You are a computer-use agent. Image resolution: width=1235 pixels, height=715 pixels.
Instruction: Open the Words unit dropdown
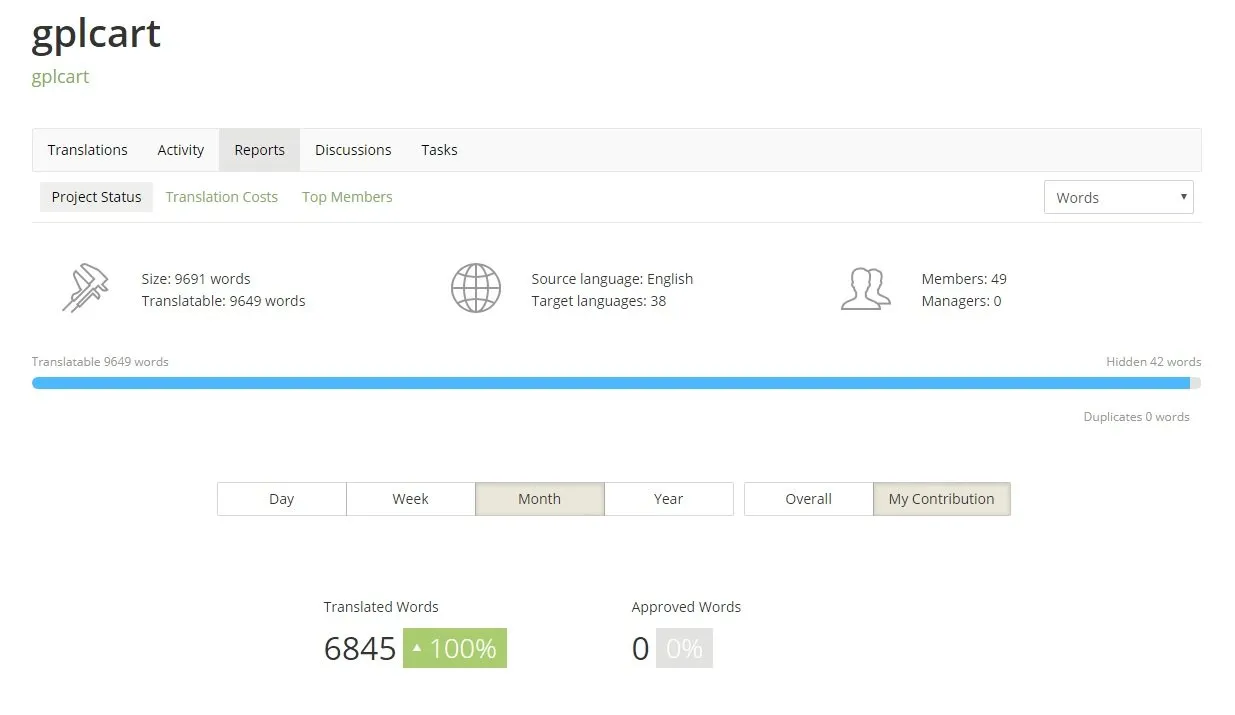pyautogui.click(x=1119, y=197)
